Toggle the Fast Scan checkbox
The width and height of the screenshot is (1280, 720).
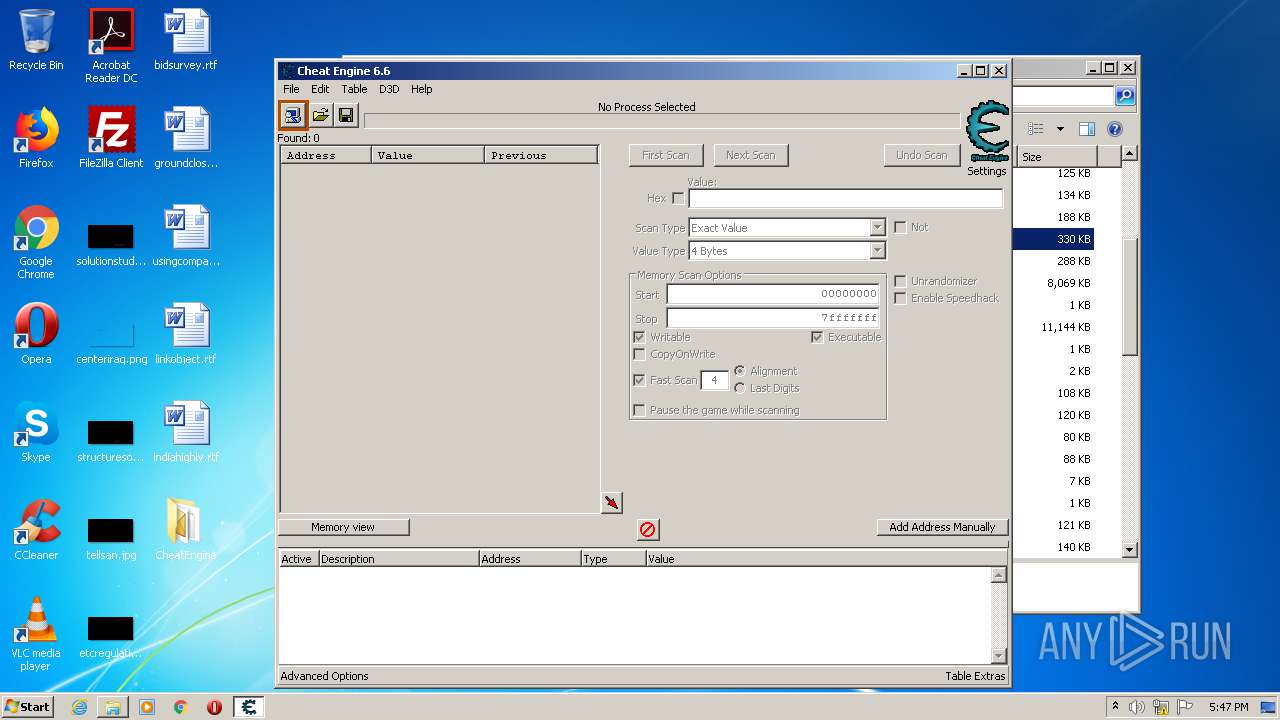pyautogui.click(x=640, y=380)
